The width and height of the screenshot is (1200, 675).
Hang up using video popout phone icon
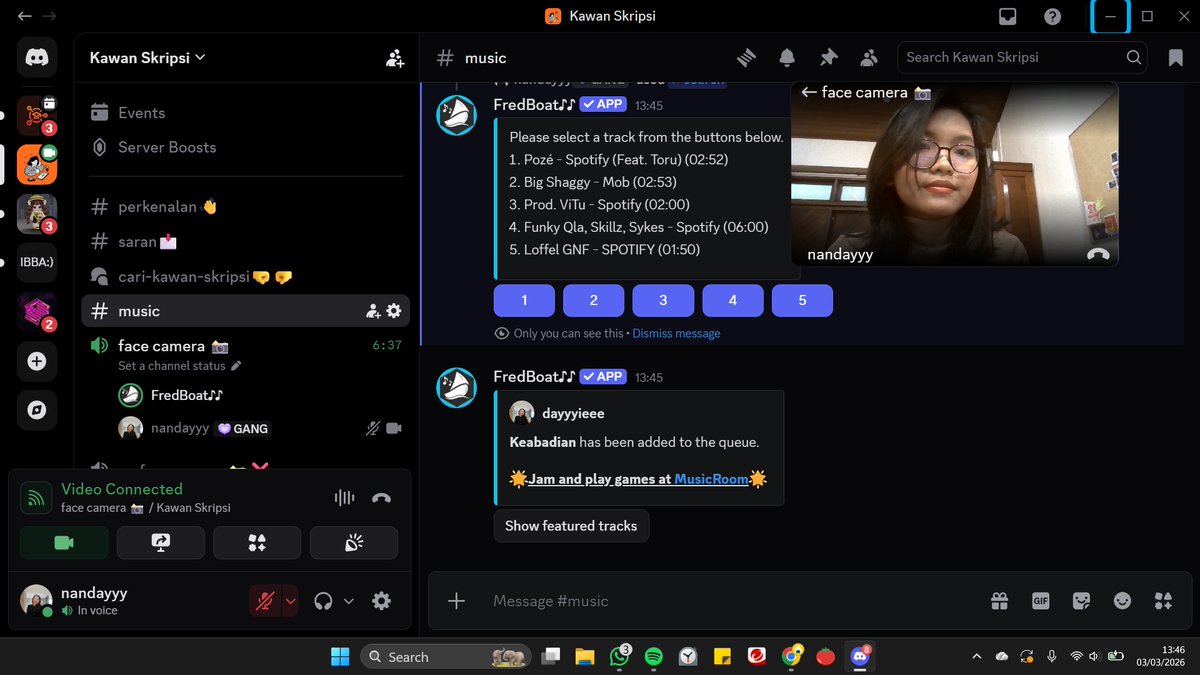[x=1098, y=254]
